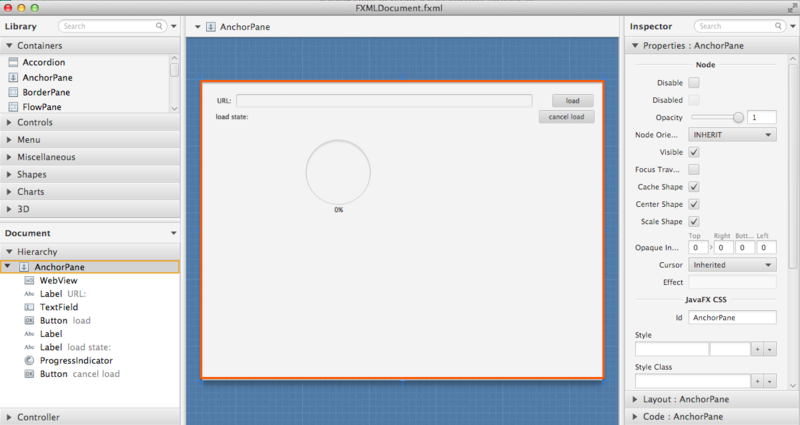This screenshot has width=800, height=425.
Task: Expand Code : AnchorPane section
Action: click(635, 417)
